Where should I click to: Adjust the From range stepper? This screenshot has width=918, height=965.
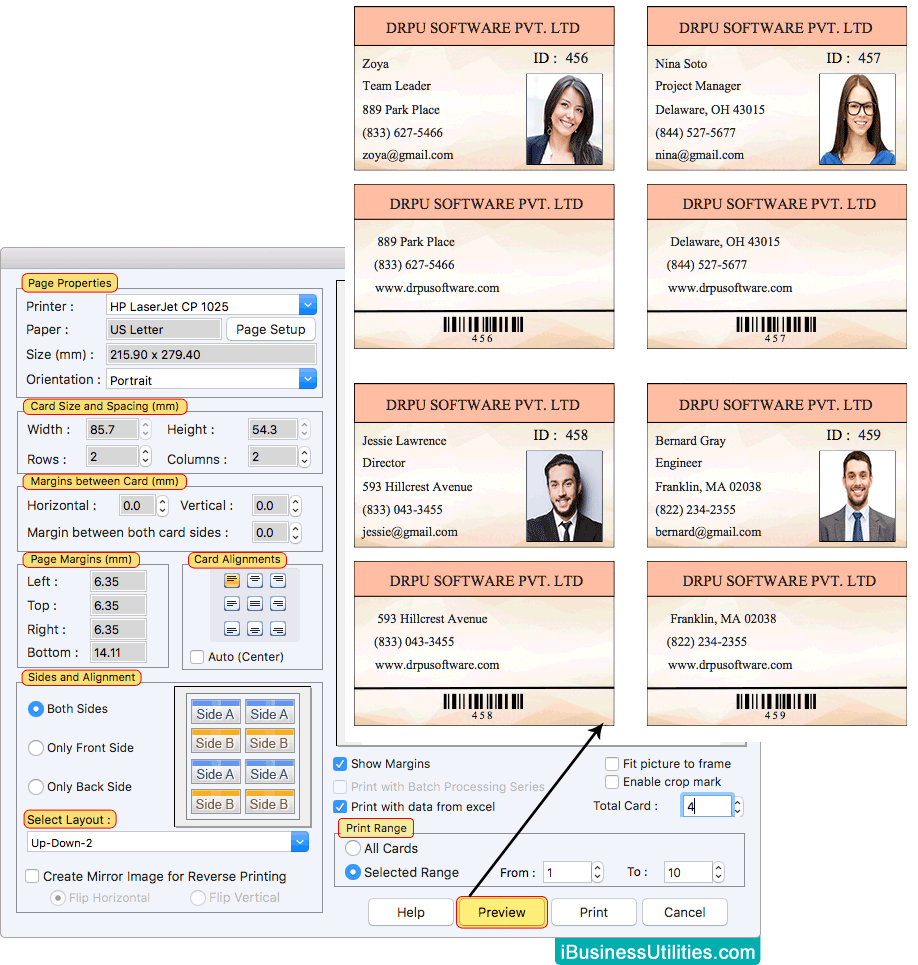(x=597, y=872)
